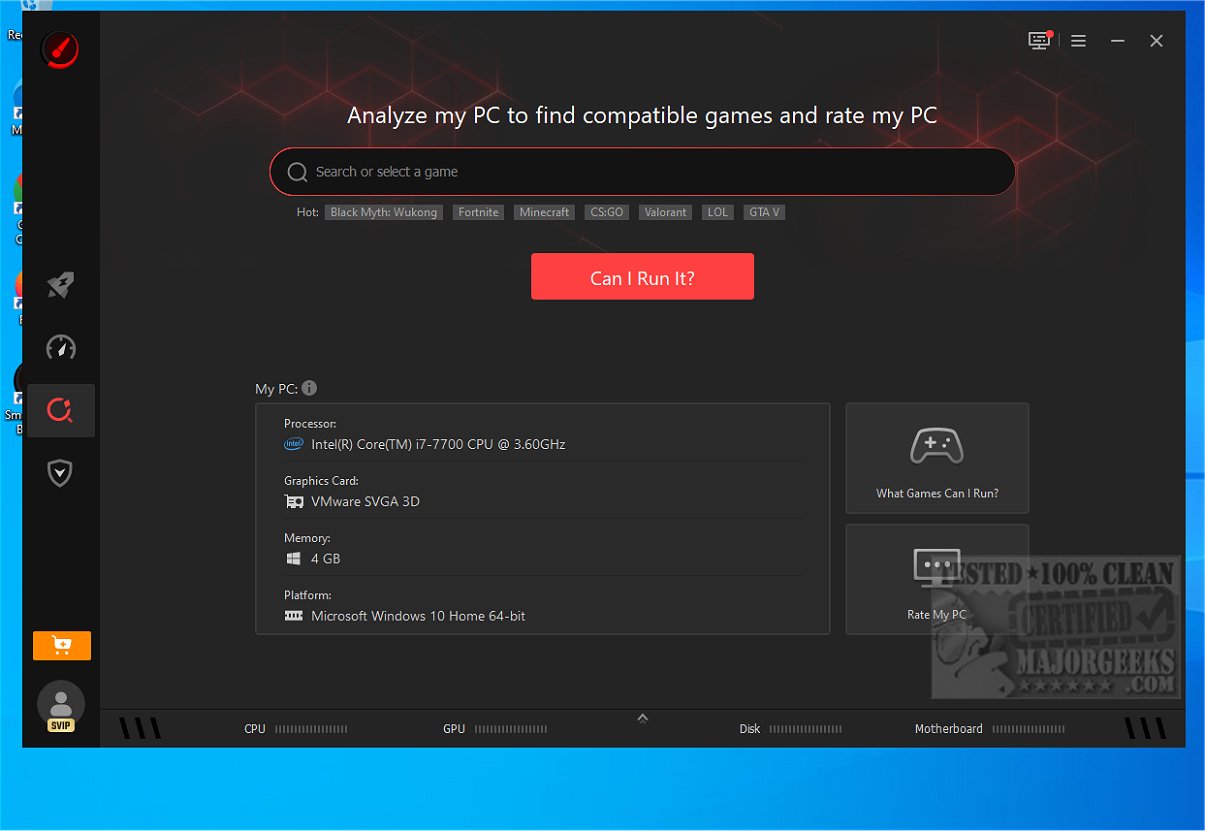
Task: Select the GTA V hot tag
Action: pos(764,212)
